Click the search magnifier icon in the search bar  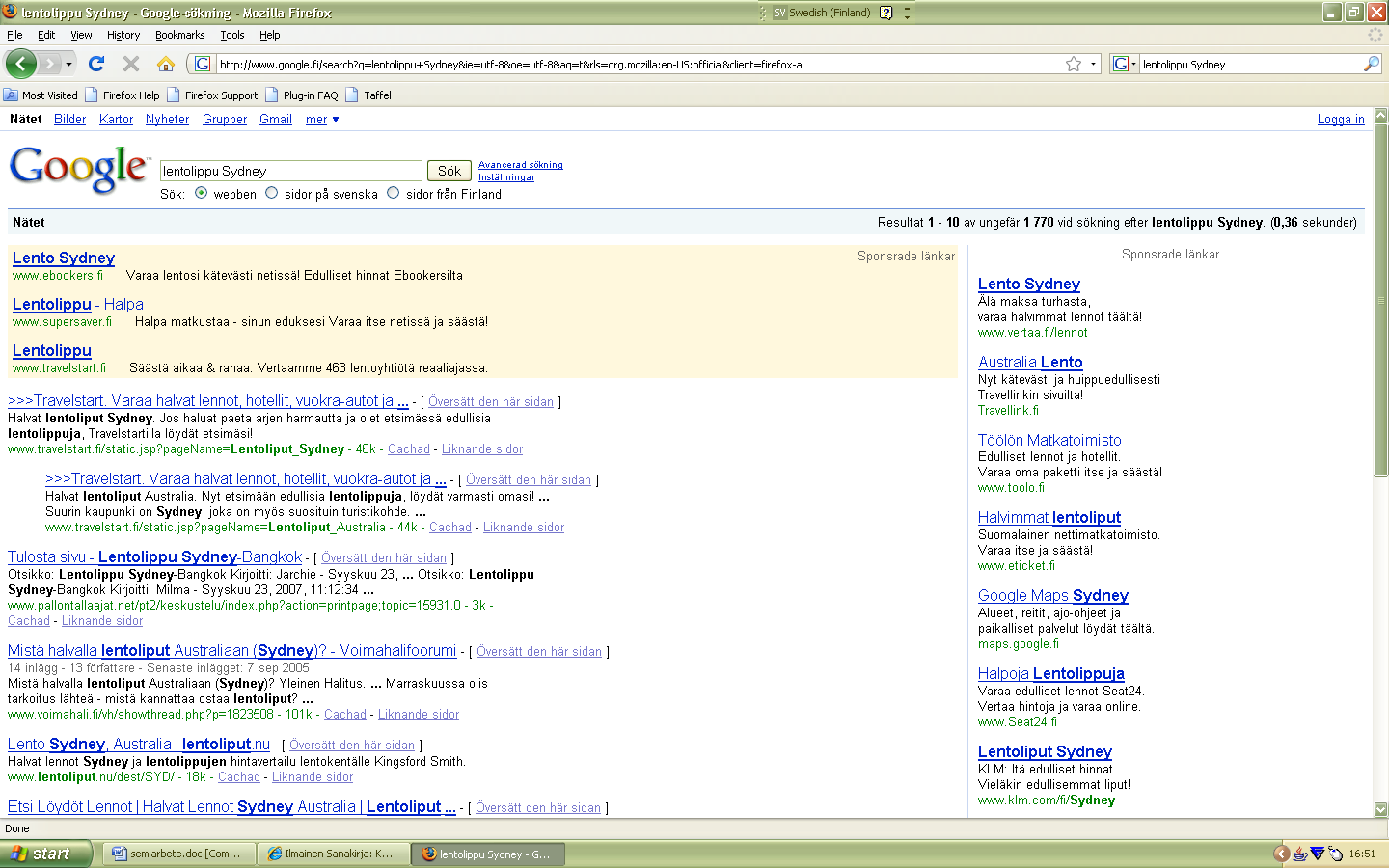coord(1372,64)
